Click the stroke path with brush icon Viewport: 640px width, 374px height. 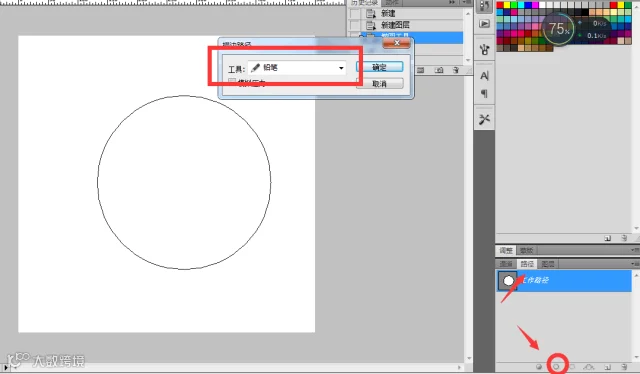(x=556, y=367)
